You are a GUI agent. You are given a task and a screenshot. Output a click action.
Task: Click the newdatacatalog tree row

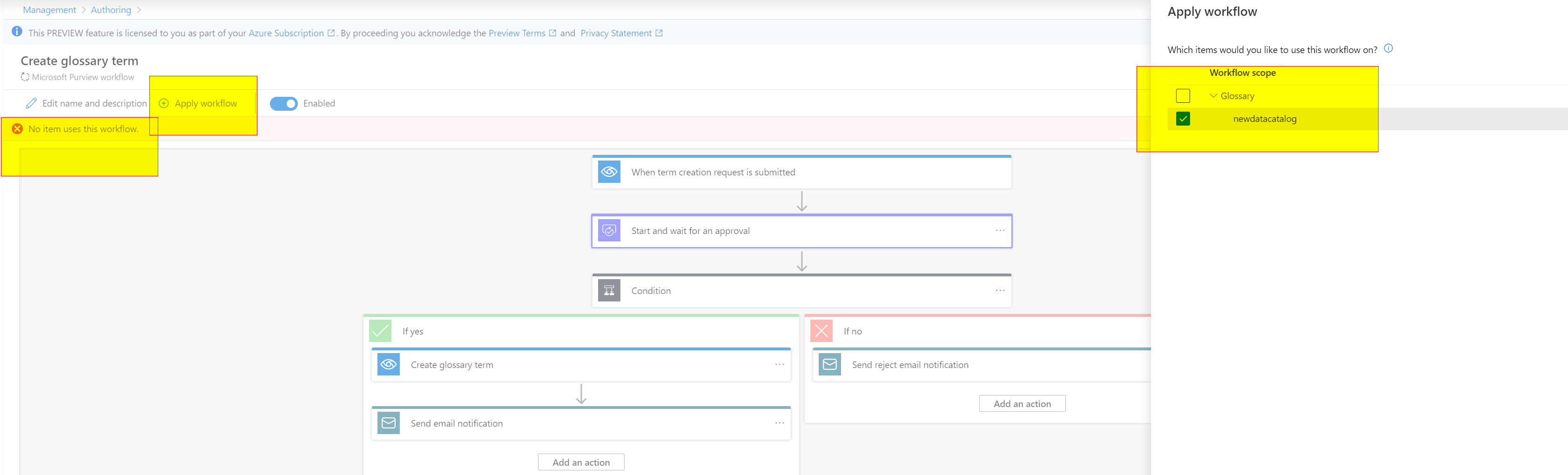point(1367,119)
